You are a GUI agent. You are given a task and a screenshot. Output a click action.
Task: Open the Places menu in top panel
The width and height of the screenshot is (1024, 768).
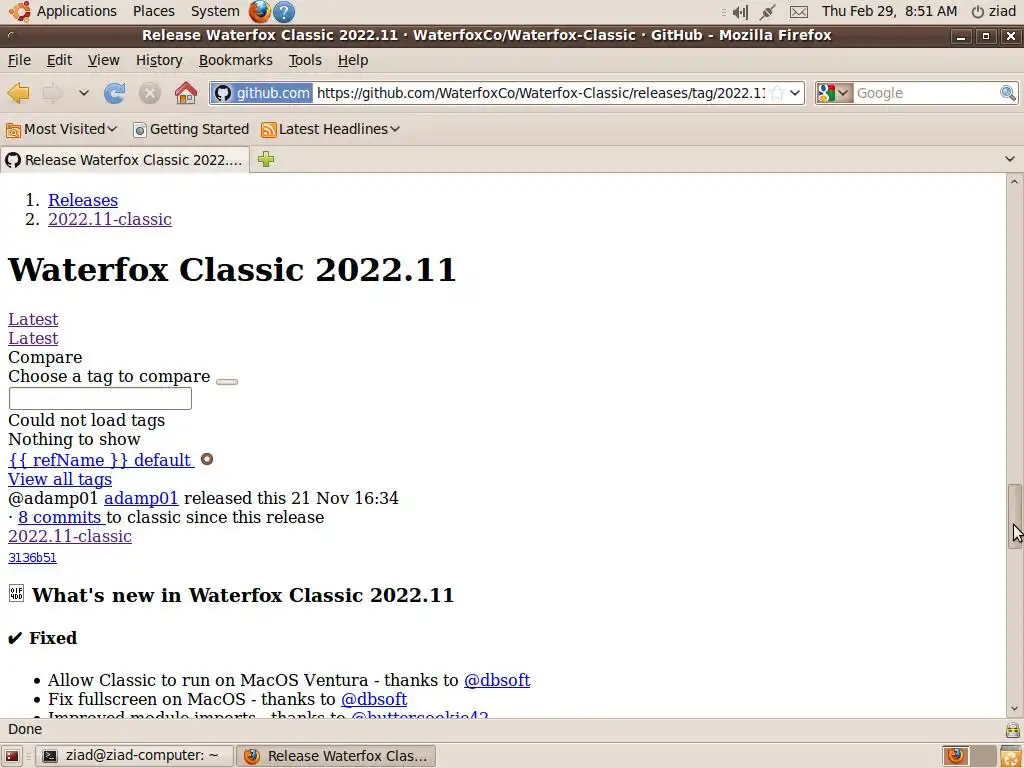point(153,11)
